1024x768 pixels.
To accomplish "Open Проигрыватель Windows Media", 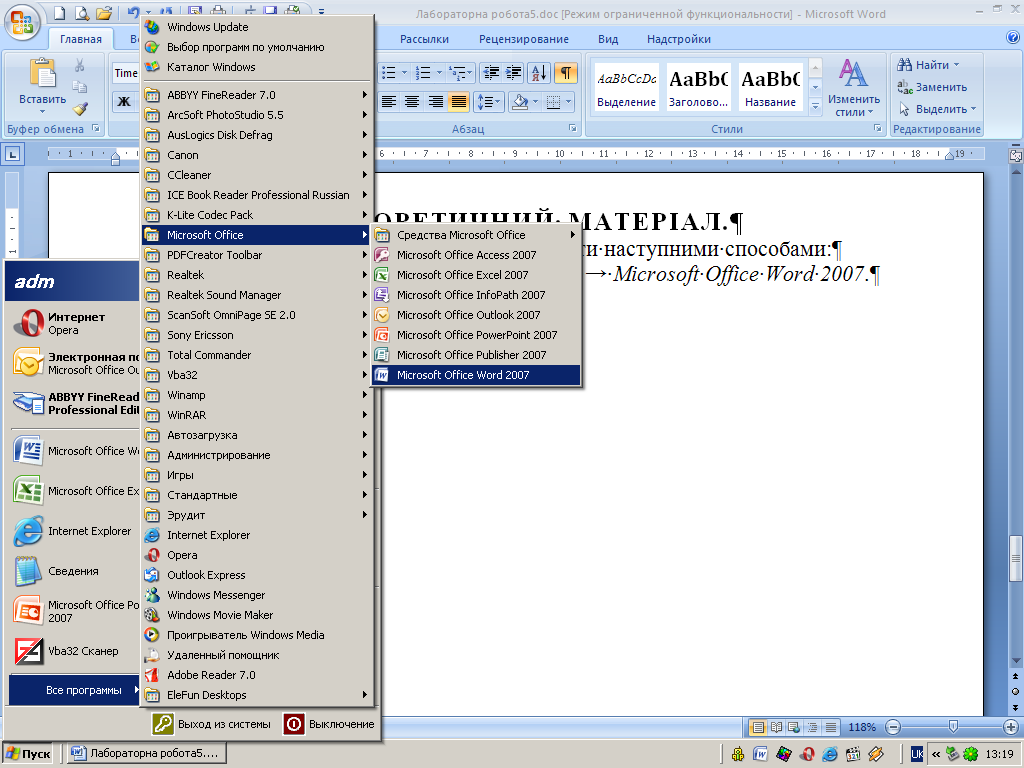I will point(257,635).
